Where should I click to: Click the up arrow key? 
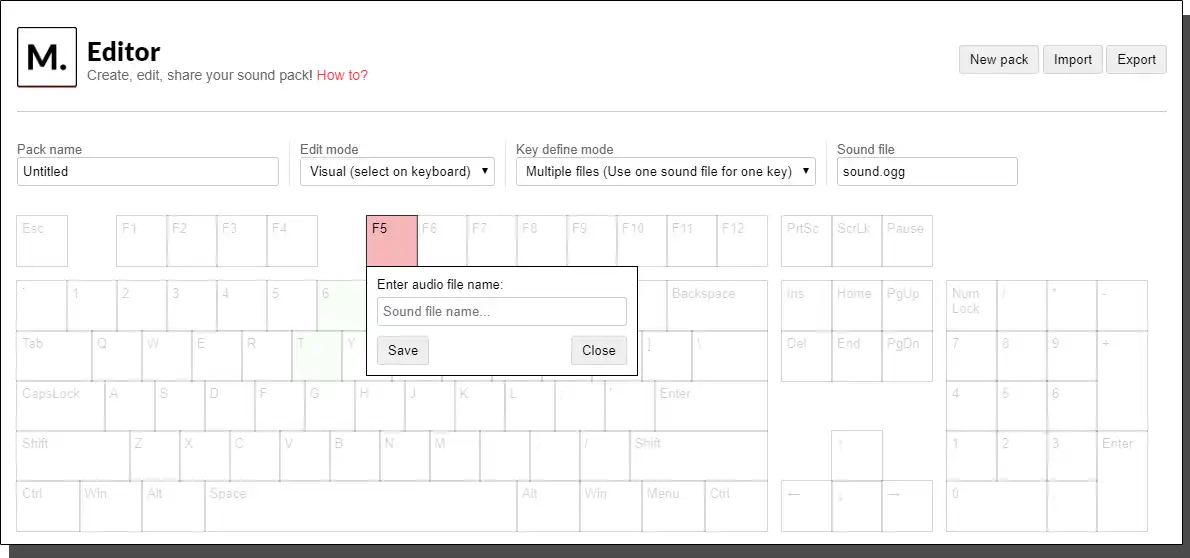pyautogui.click(x=857, y=455)
